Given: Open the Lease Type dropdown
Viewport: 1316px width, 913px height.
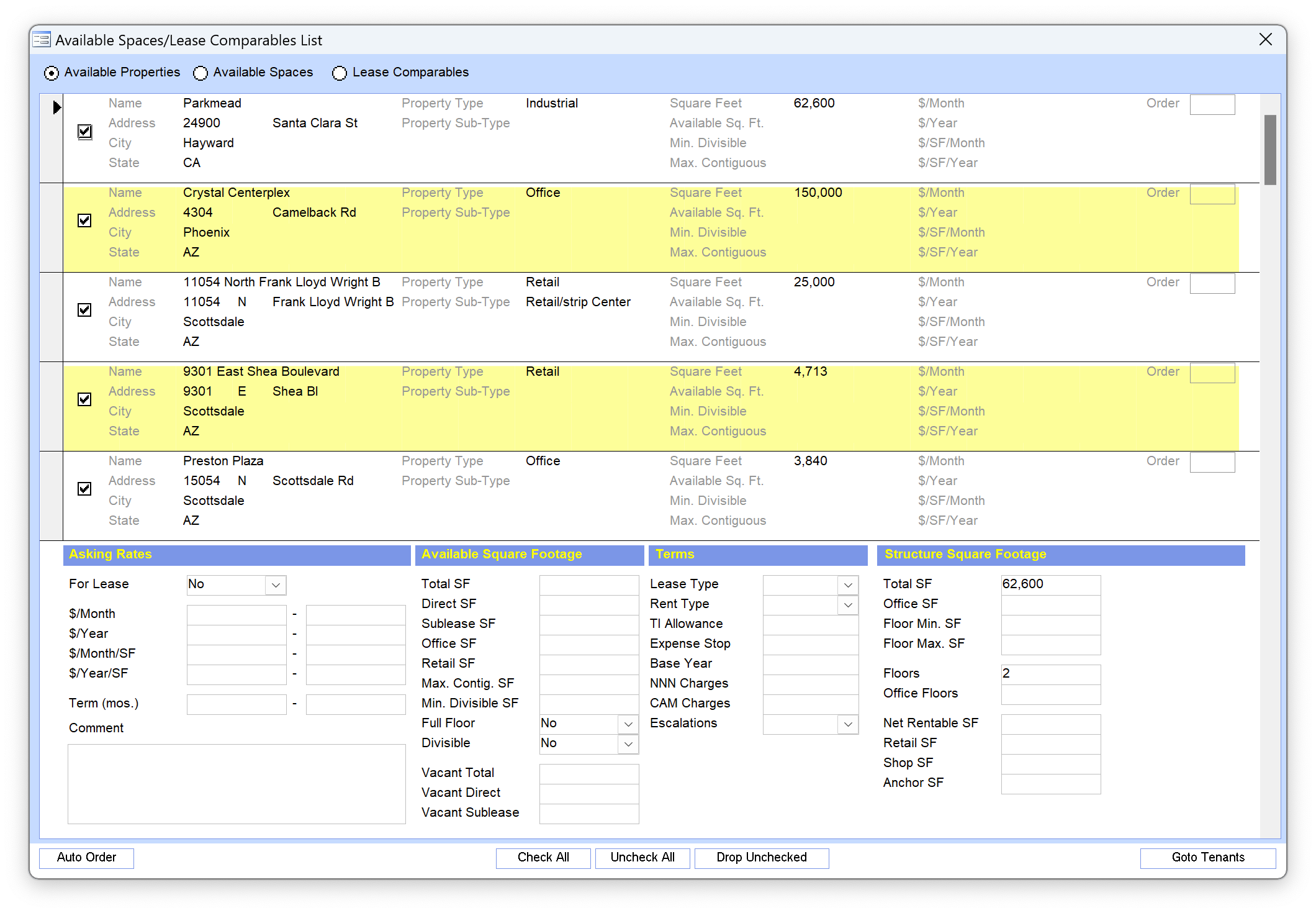Looking at the screenshot, I should point(848,584).
